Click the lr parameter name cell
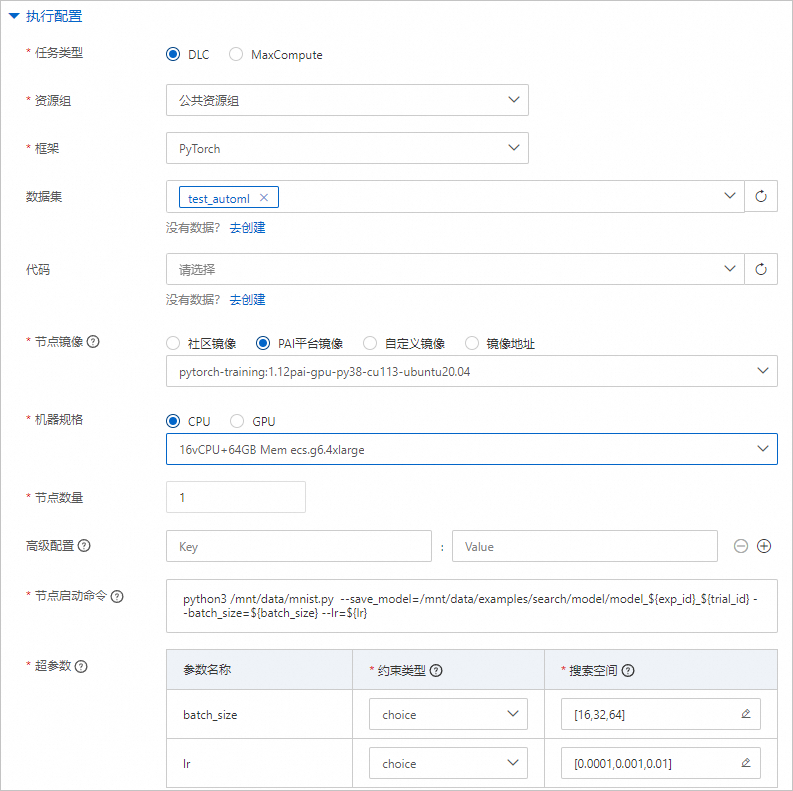This screenshot has height=791, width=793. pyautogui.click(x=259, y=763)
